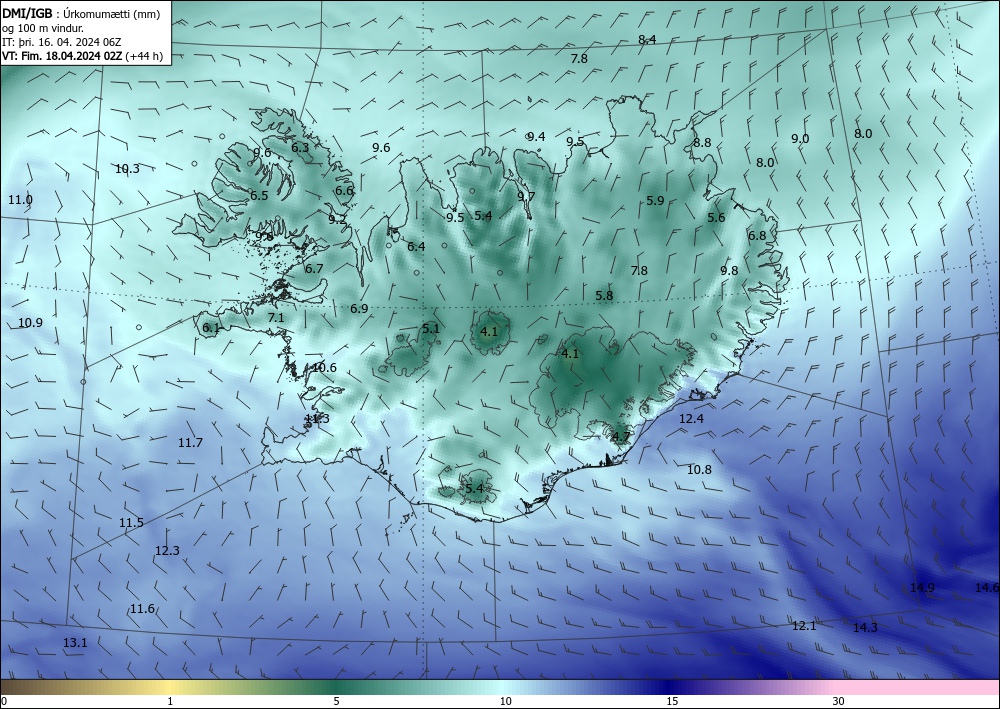The width and height of the screenshot is (1000, 709).
Task: Click the 12.1 value on the map
Action: pyautogui.click(x=804, y=626)
